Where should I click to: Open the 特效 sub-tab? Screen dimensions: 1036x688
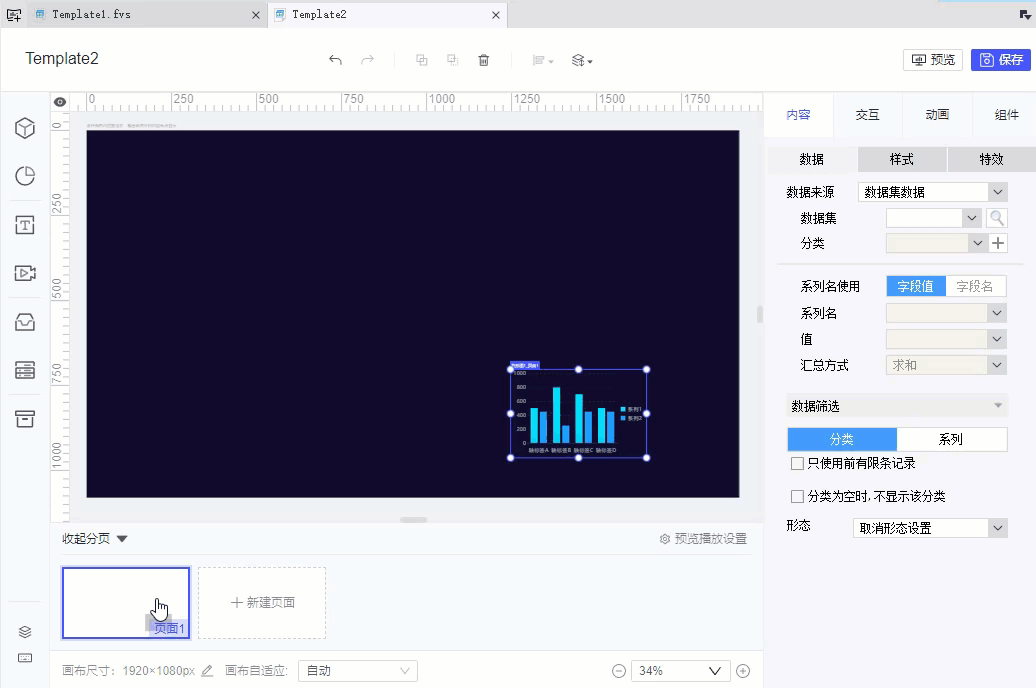click(x=991, y=159)
